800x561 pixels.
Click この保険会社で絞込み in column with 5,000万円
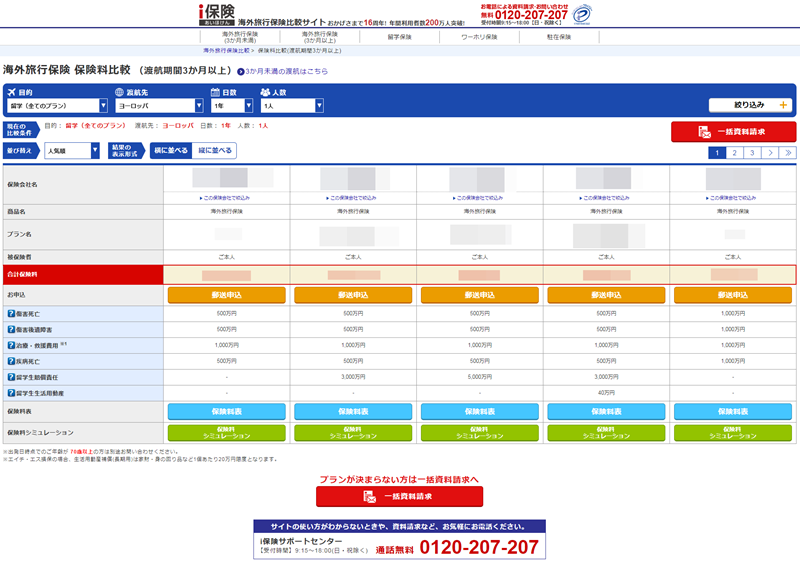click(478, 198)
